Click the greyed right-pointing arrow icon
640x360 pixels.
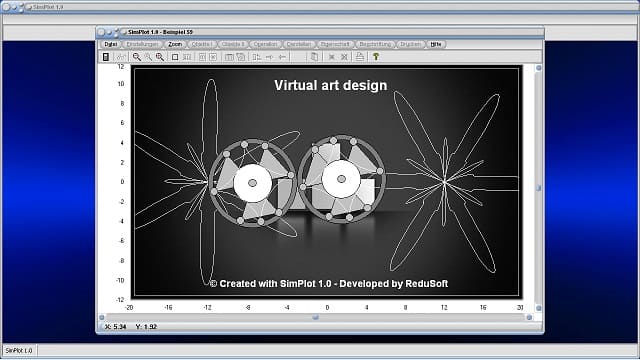269,57
